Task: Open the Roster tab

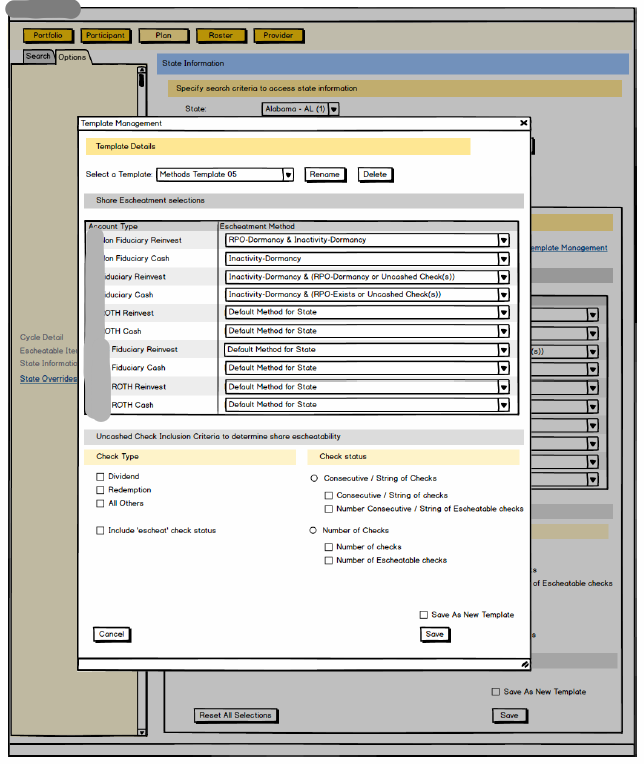Action: pyautogui.click(x=221, y=36)
